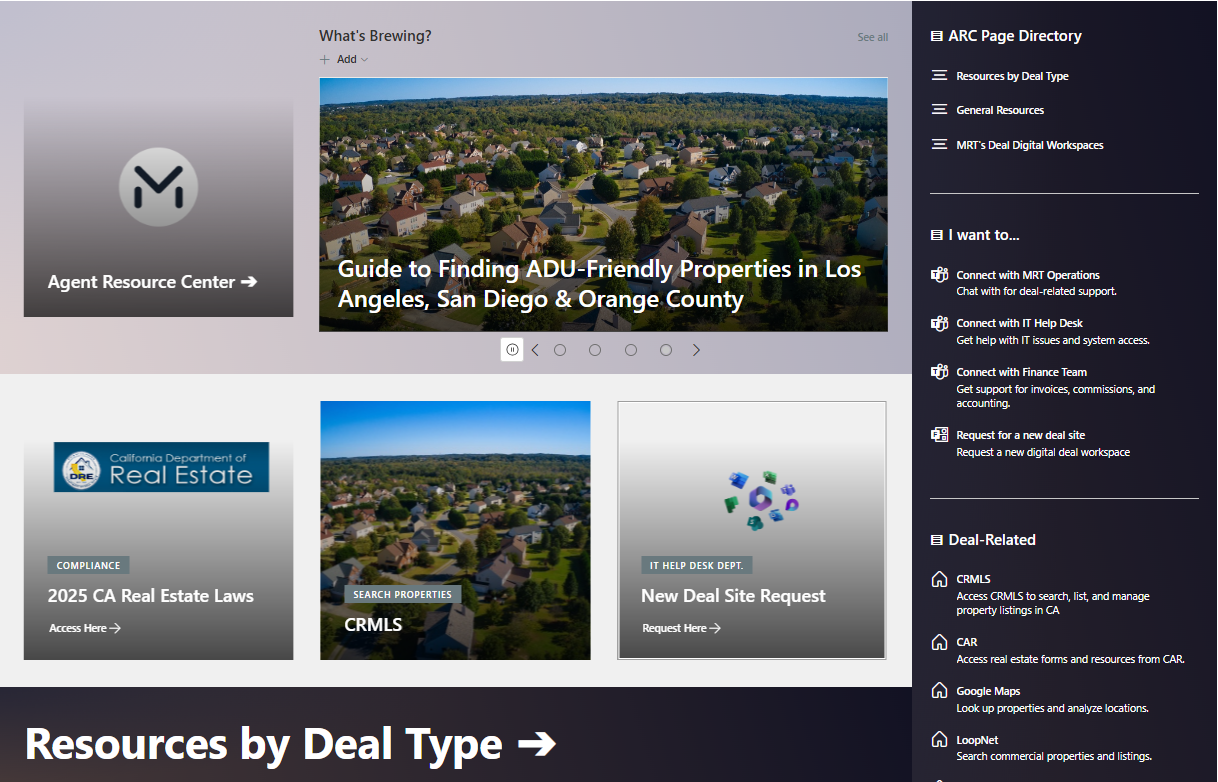Click Request Here on New Deal Site card

pos(682,628)
